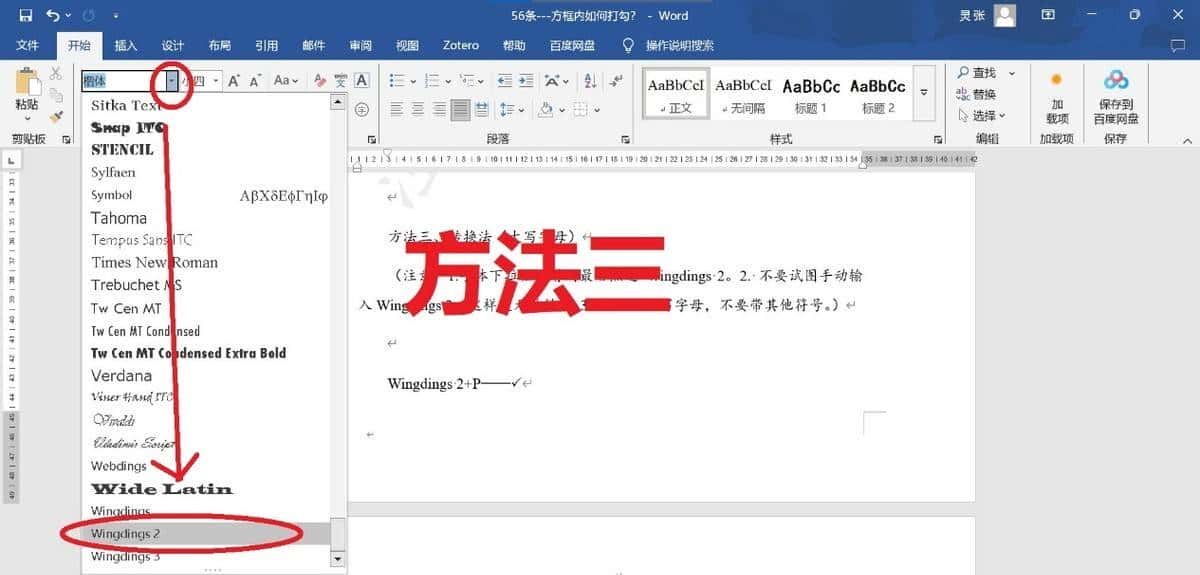Undo the last action

[x=52, y=15]
